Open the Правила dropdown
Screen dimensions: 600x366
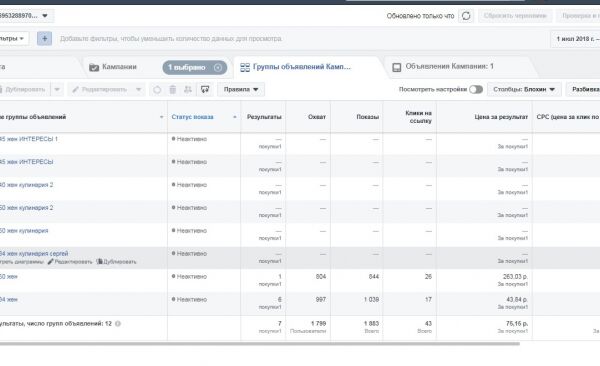[x=241, y=90]
